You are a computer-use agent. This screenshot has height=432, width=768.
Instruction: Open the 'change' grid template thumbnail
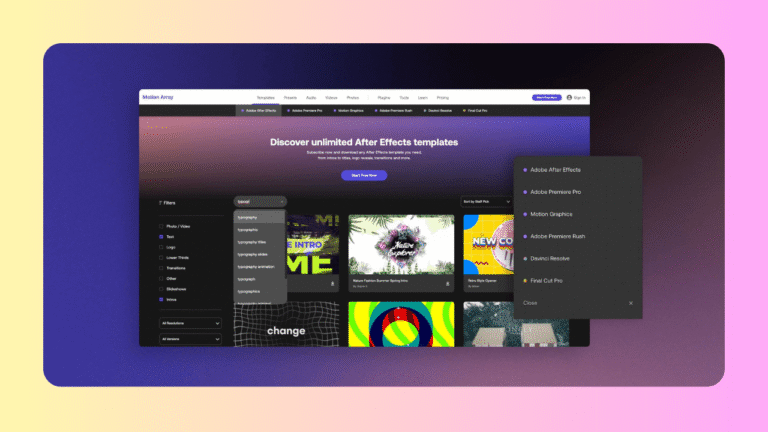pos(287,324)
